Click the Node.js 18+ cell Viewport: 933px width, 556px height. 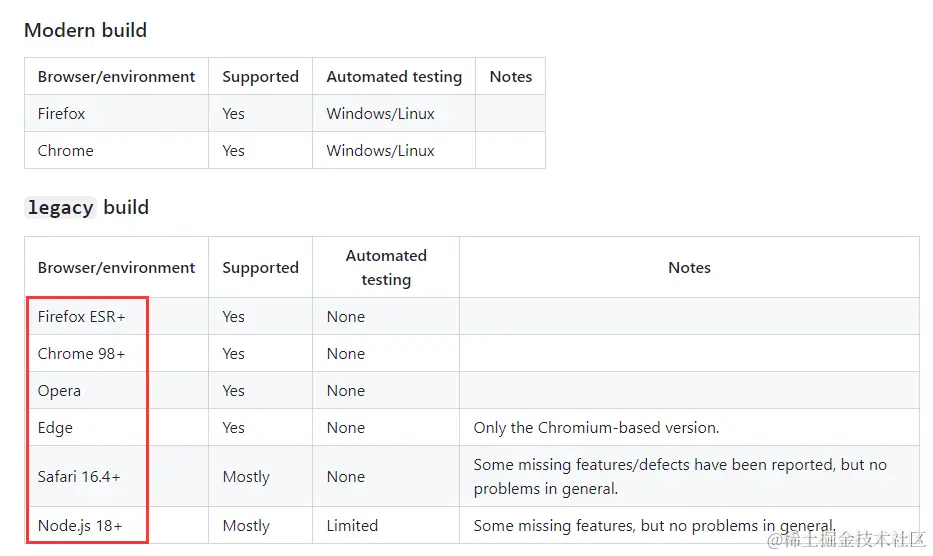[x=80, y=525]
